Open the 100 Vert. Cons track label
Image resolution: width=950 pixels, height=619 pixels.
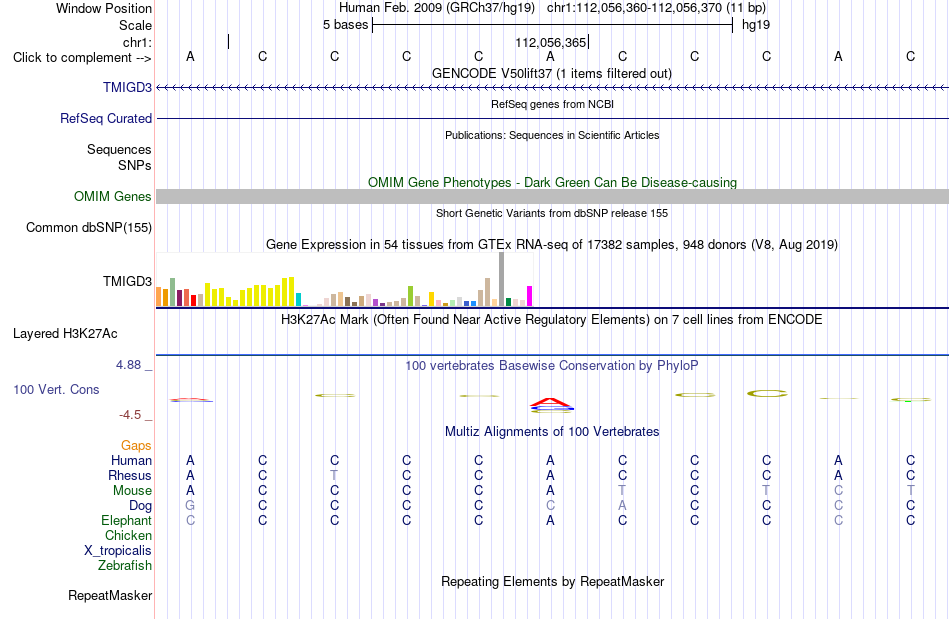[56, 389]
